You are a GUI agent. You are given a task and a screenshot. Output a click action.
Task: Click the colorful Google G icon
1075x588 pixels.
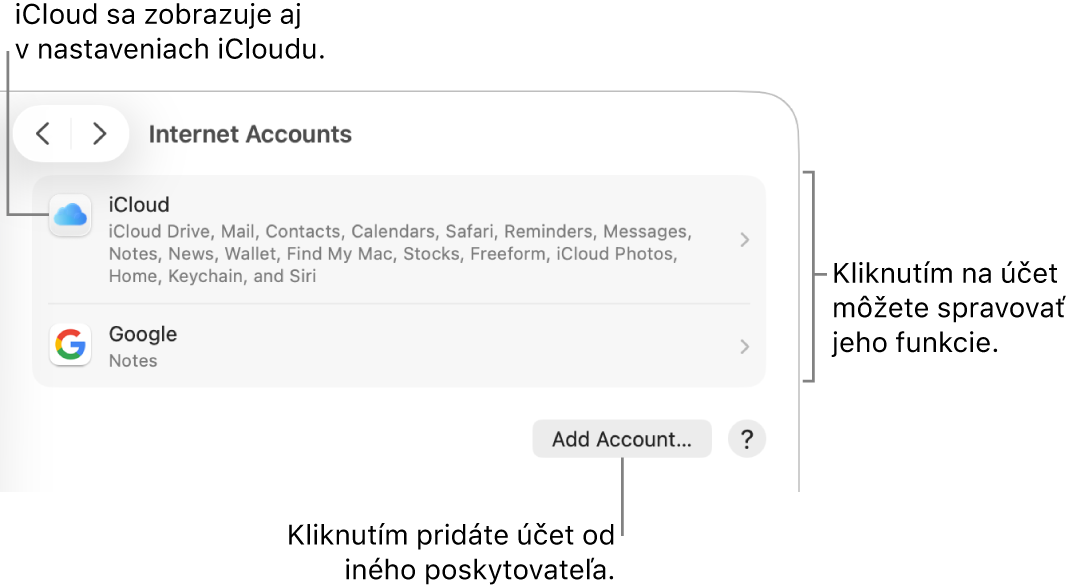point(70,344)
